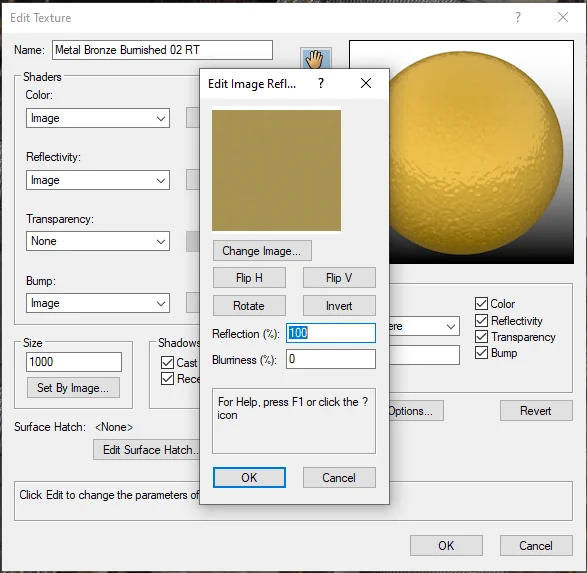This screenshot has width=587, height=573.
Task: Open the Reflectivity shader dropdown
Action: pos(98,180)
